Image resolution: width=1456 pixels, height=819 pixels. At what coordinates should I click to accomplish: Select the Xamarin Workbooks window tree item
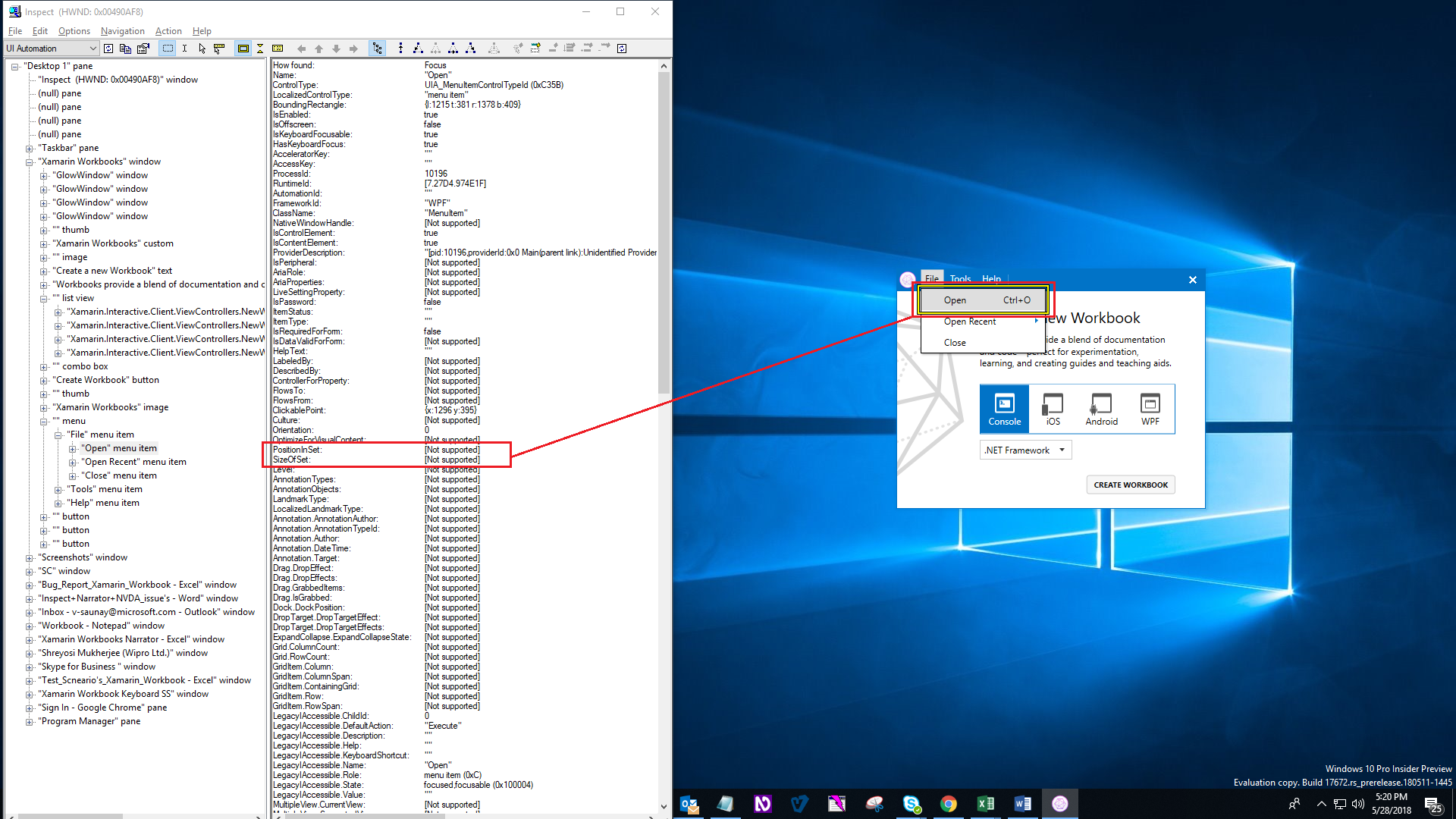pyautogui.click(x=101, y=161)
